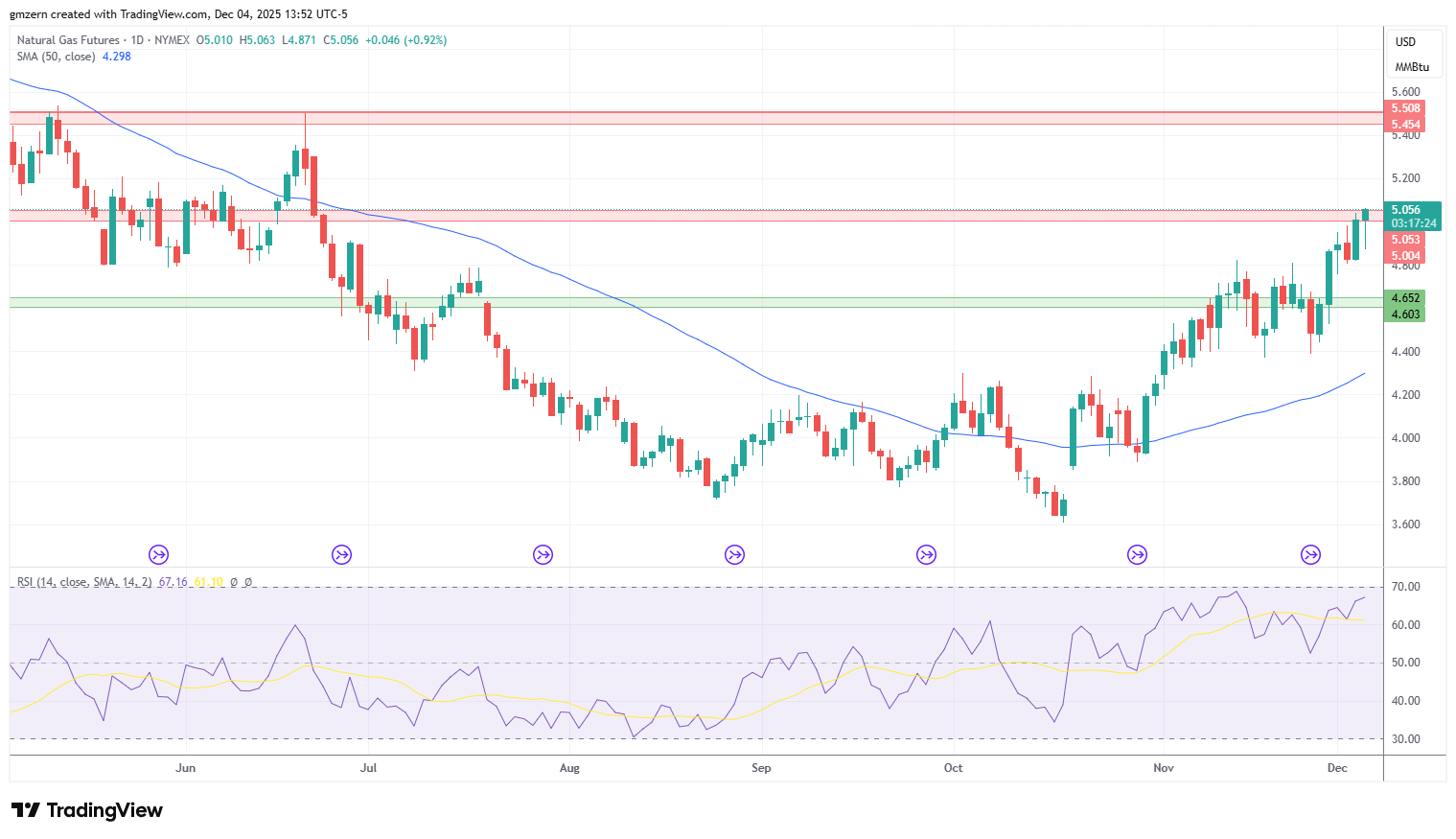The width and height of the screenshot is (1456, 839).
Task: Click the contract rollover marker nearest Jun
Action: click(159, 554)
